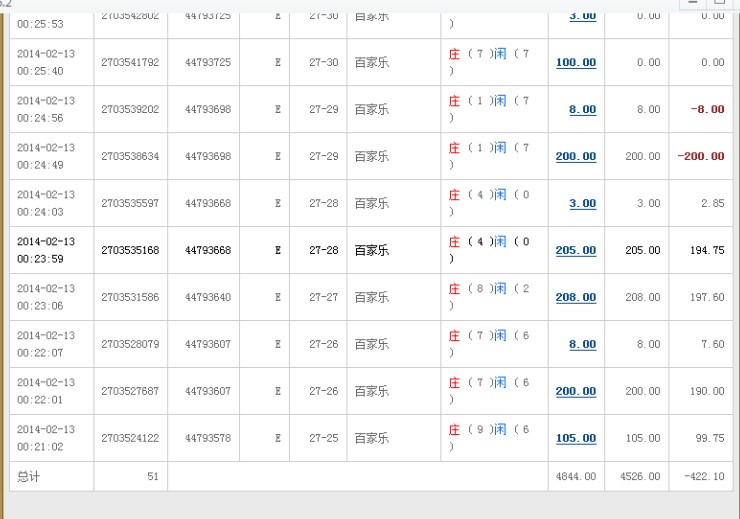
Task: Click the timestamp 2014-02-13 00:24:03
Action: (x=46, y=203)
